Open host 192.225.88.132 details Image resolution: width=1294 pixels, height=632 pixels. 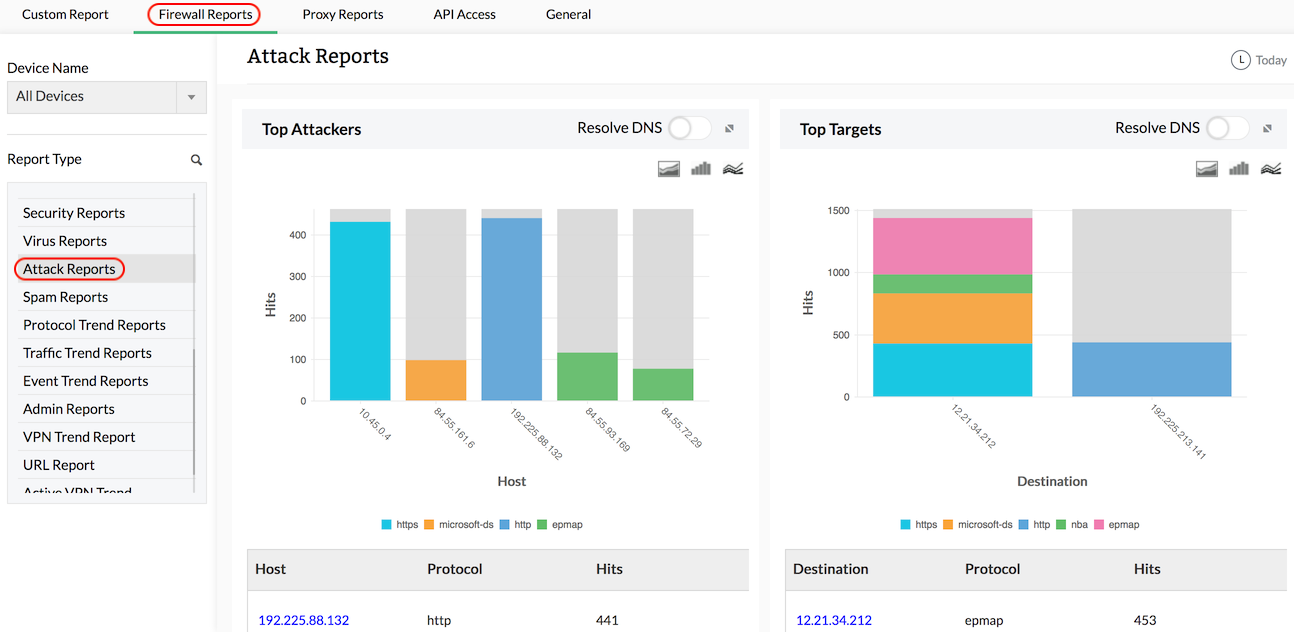[x=303, y=620]
